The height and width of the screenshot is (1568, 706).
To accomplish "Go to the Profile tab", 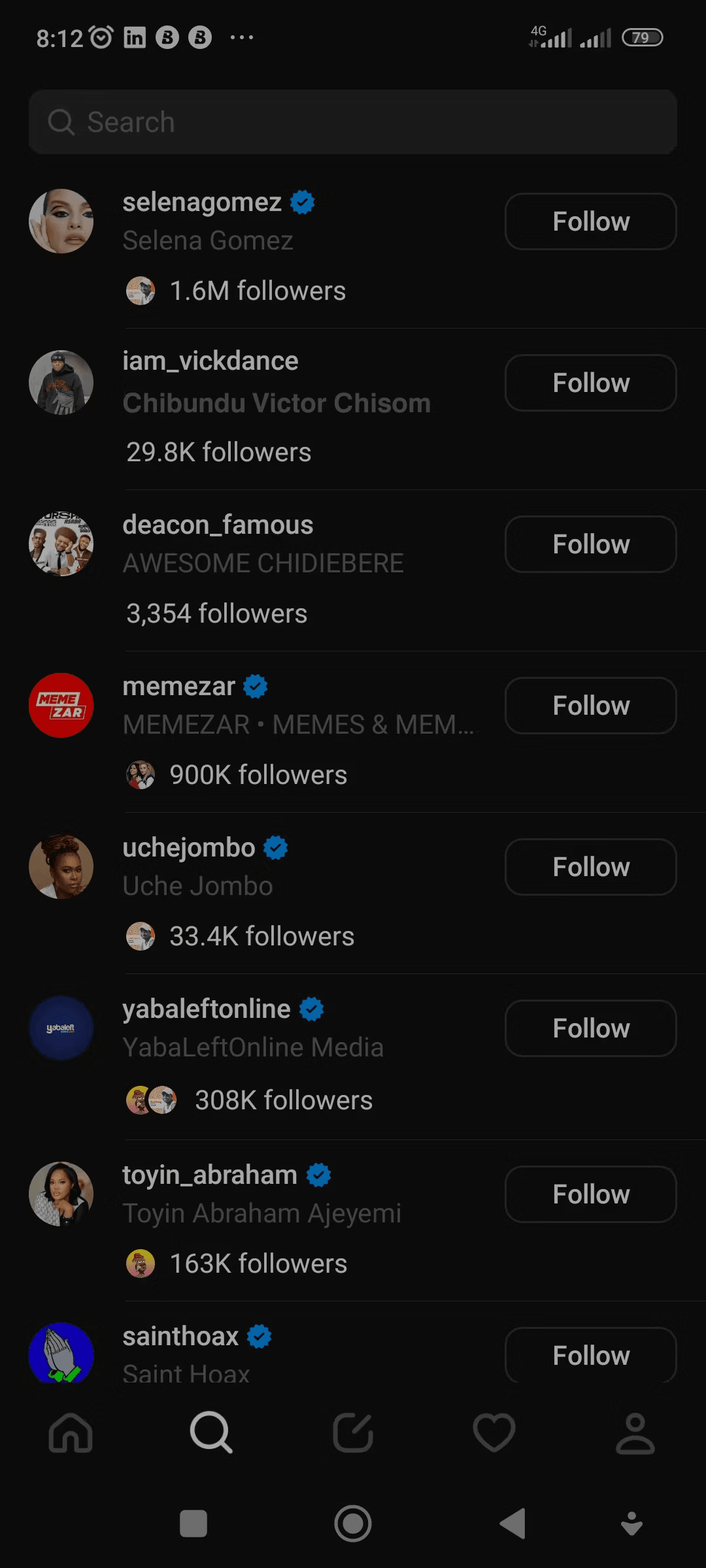I will 635,1433.
